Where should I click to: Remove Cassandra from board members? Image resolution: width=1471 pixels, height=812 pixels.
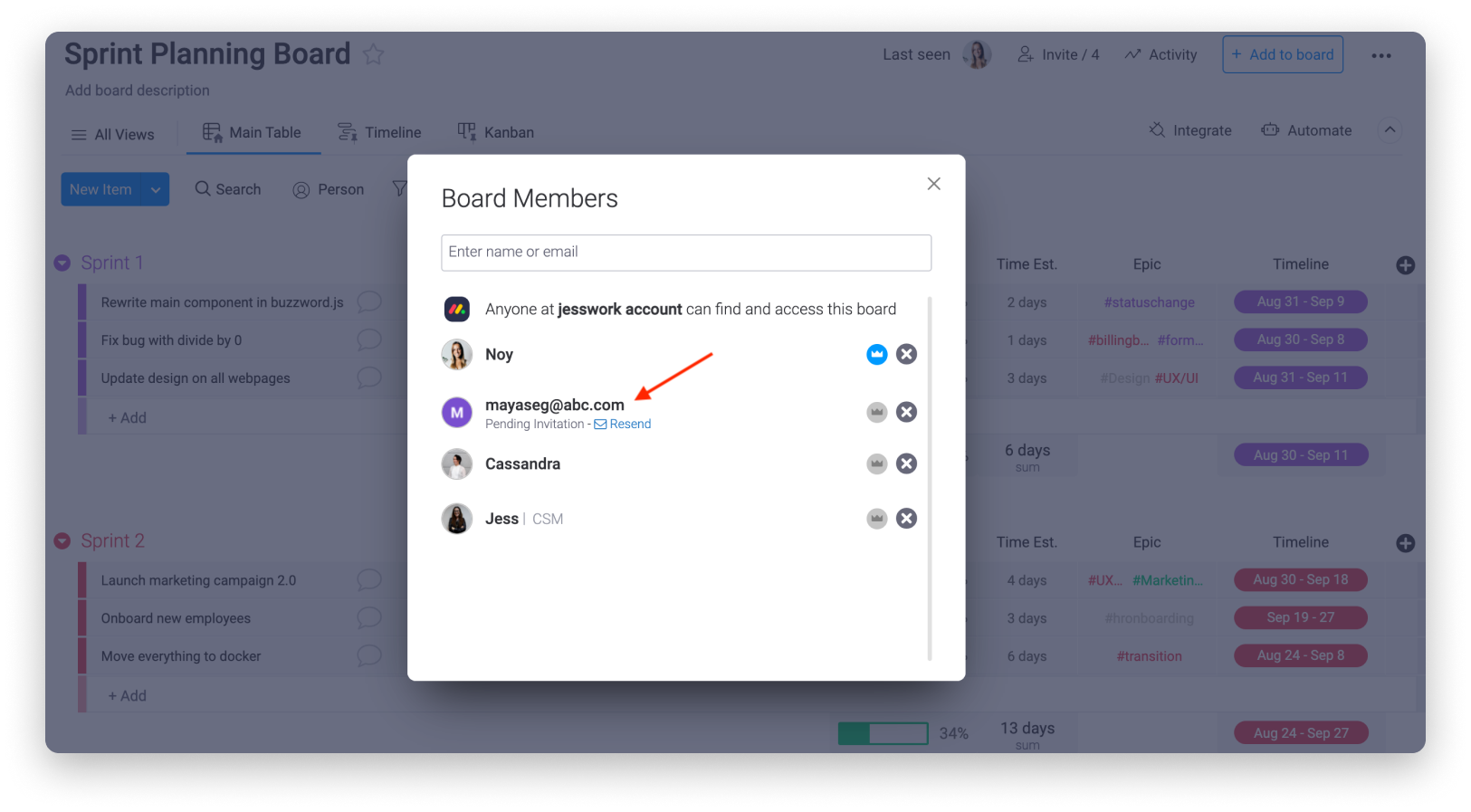906,463
